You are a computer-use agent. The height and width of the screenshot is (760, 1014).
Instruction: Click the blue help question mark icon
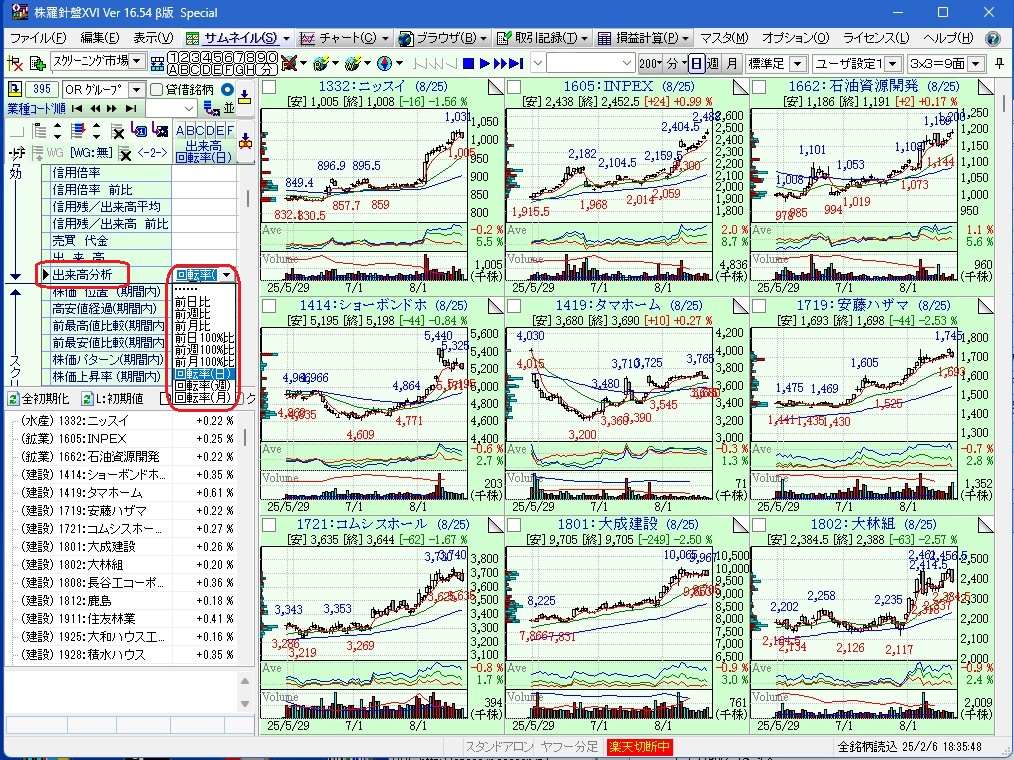(x=993, y=39)
